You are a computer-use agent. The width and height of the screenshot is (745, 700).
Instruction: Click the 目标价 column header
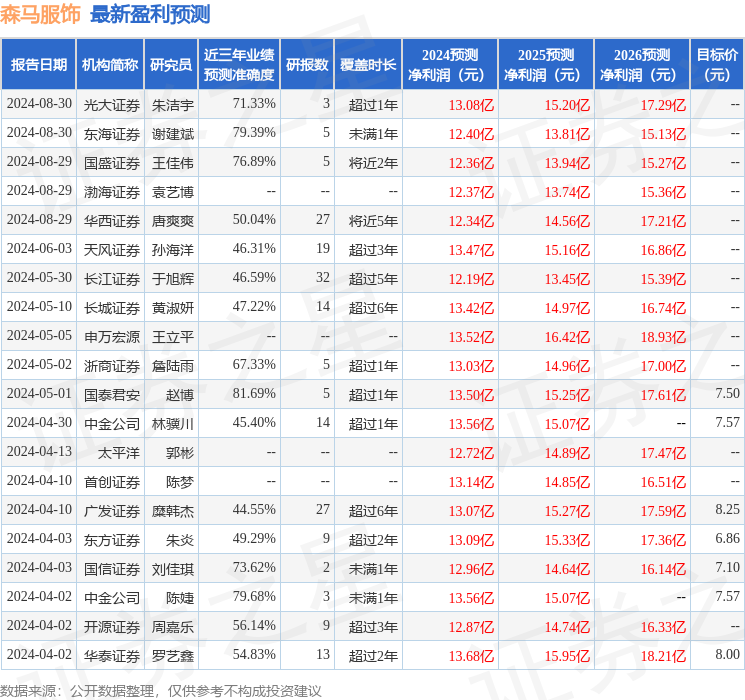[x=717, y=65]
